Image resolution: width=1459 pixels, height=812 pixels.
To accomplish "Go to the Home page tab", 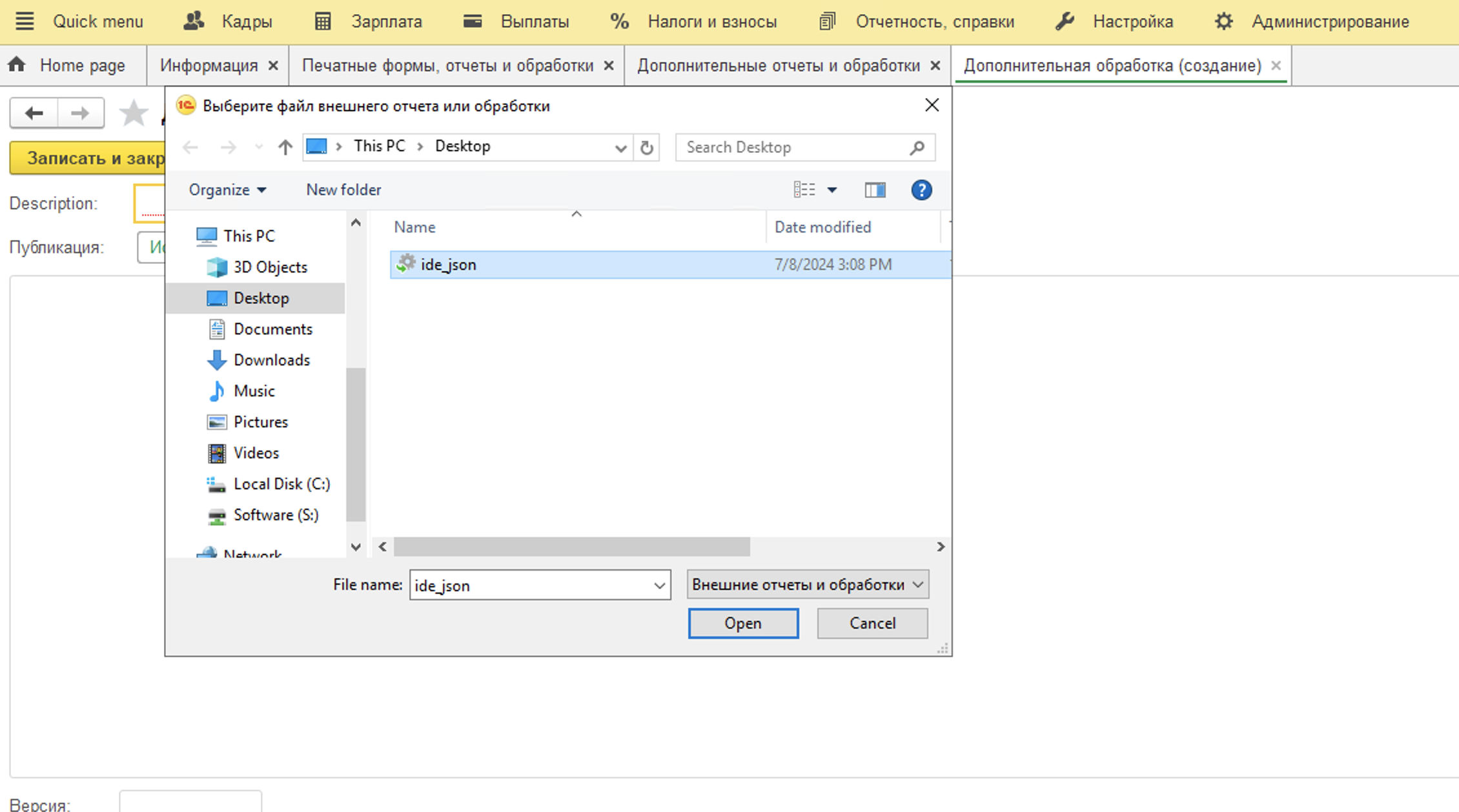I will [x=71, y=65].
